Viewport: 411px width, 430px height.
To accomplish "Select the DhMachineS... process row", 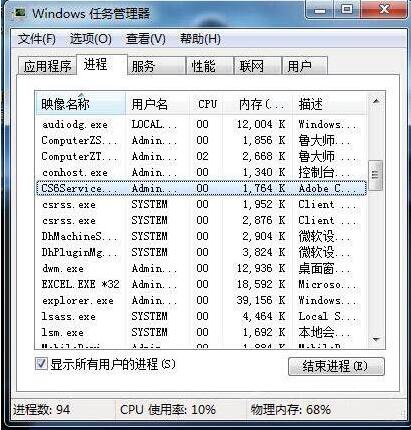I will click(201, 236).
